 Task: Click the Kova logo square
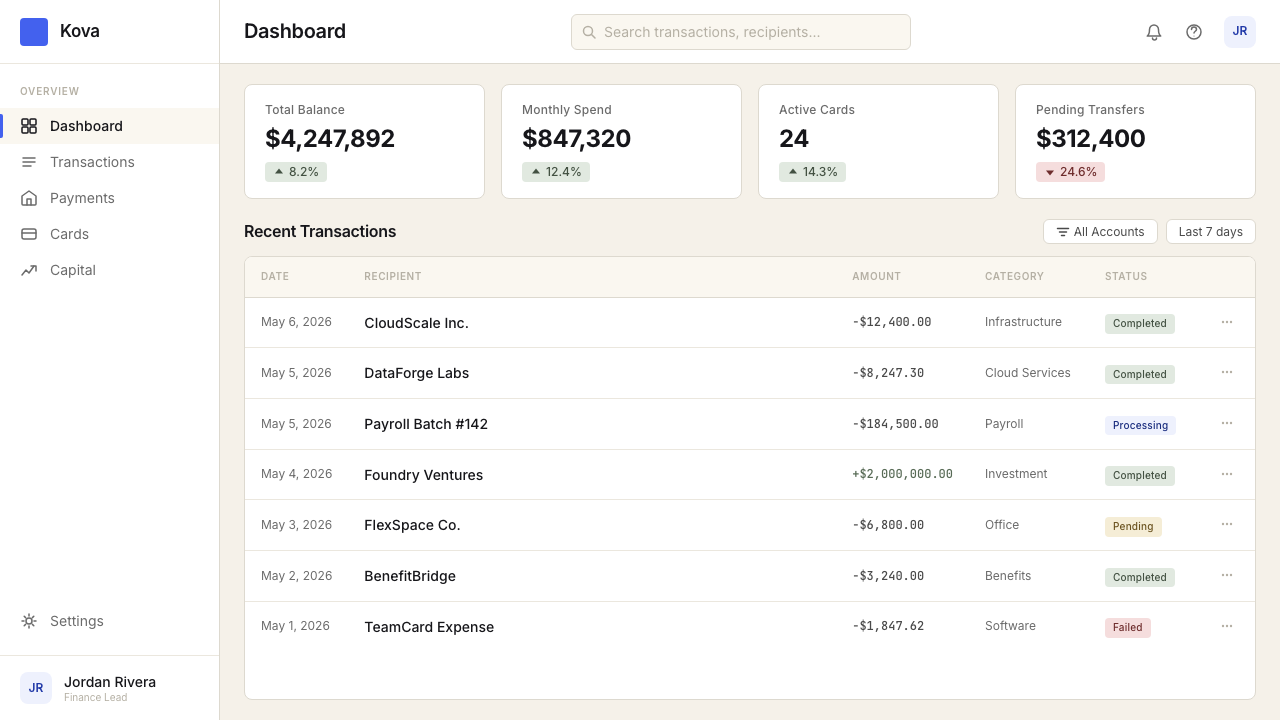[x=34, y=32]
